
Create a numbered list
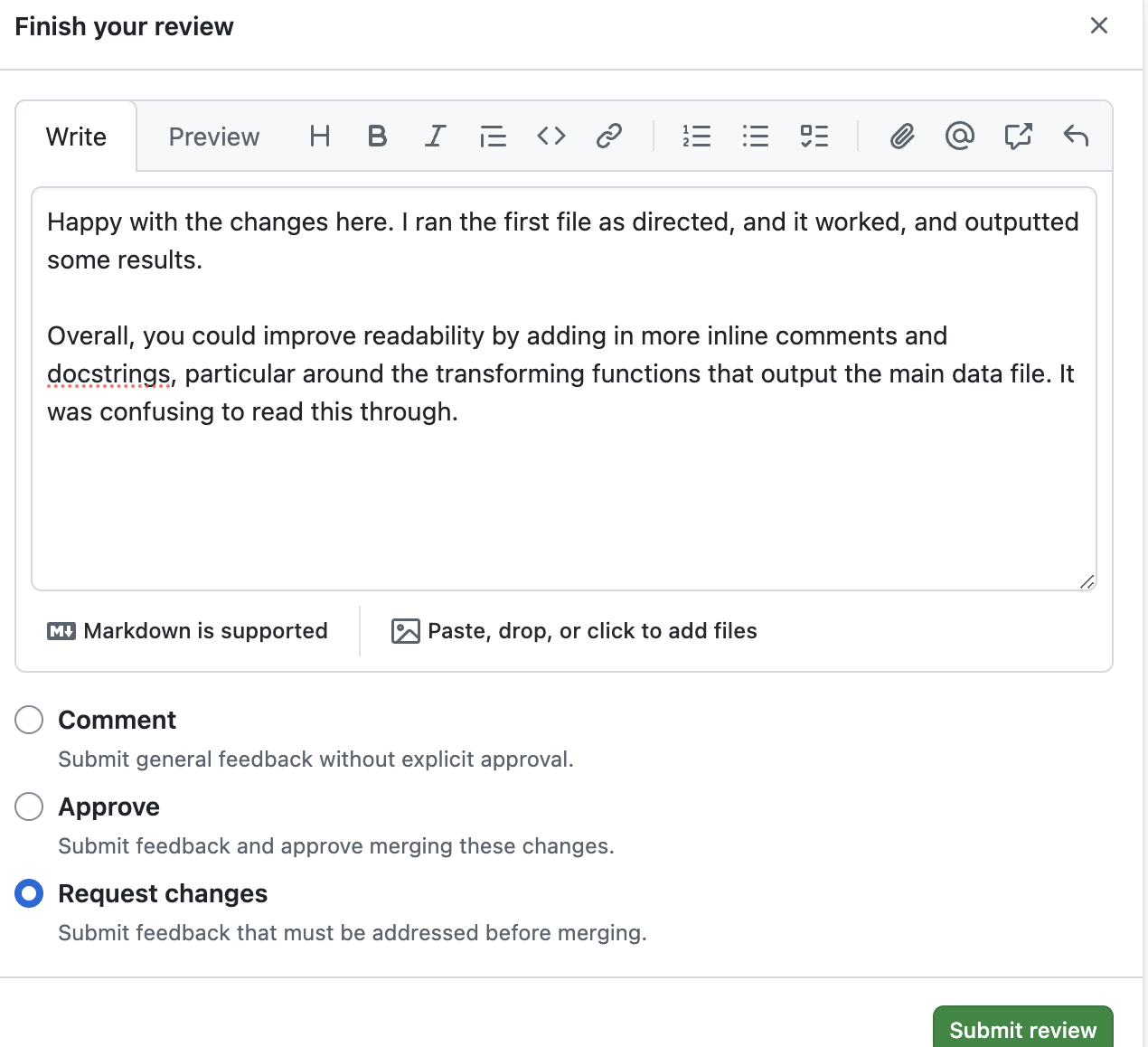[697, 137]
